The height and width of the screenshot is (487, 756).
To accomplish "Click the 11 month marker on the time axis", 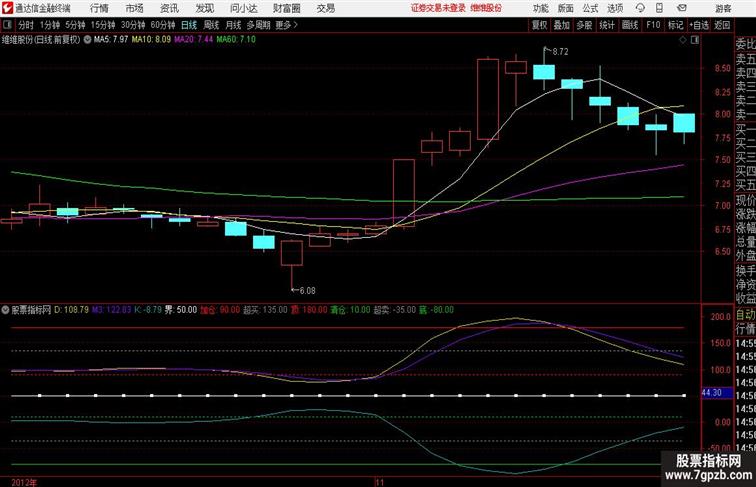I will coord(380,482).
